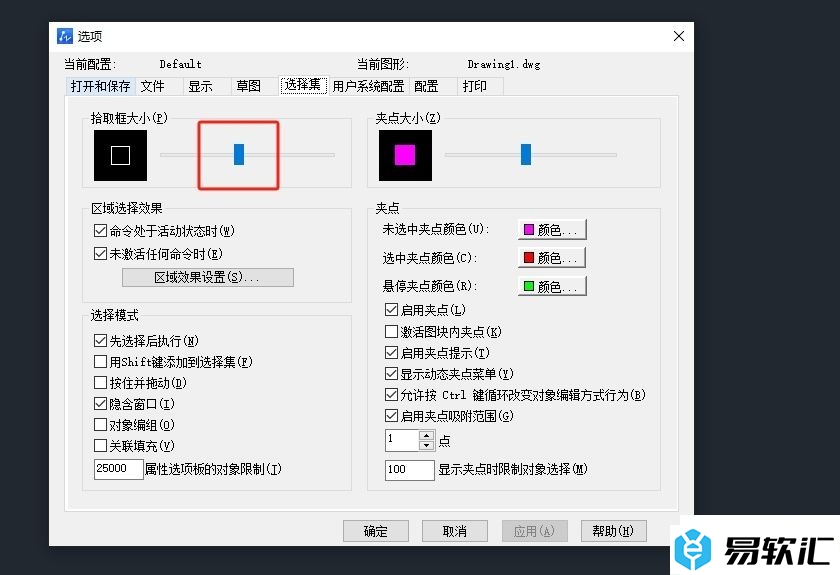Screen dimensions: 840x575
Task: Click the 25000 object limit field
Action: [118, 469]
